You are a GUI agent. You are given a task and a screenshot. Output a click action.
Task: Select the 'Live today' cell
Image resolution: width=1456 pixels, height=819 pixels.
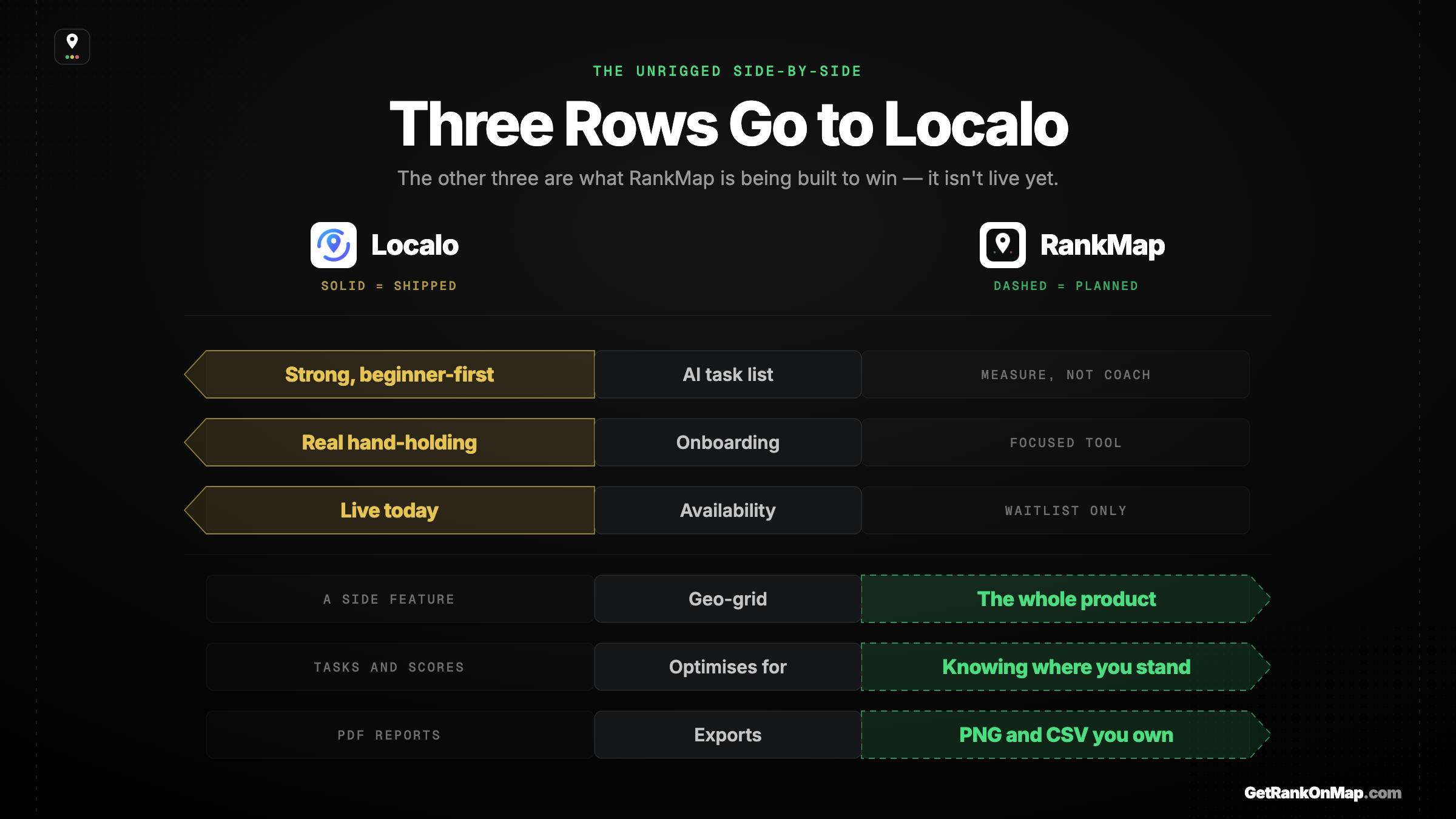click(389, 510)
